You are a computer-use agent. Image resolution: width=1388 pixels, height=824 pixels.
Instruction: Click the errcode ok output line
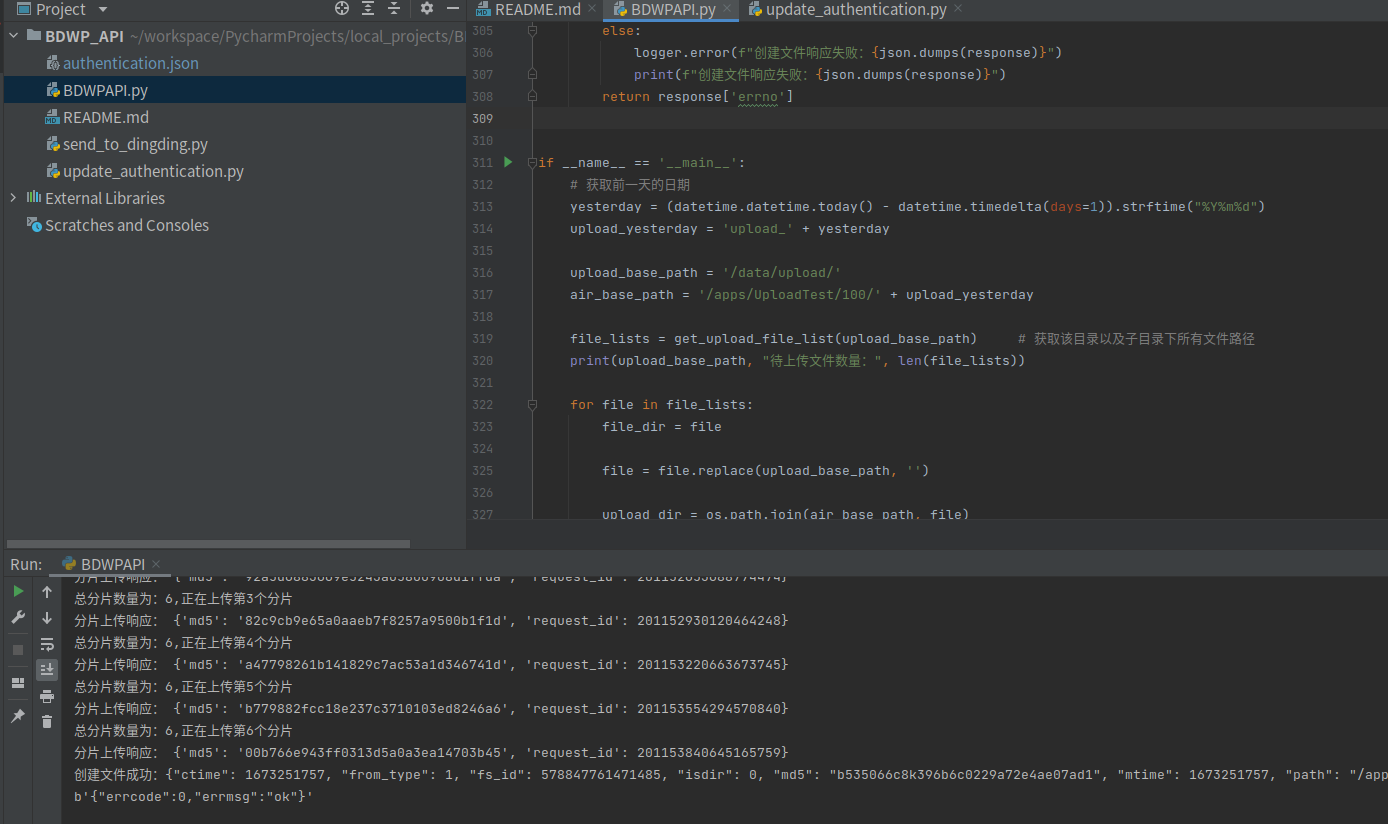pyautogui.click(x=194, y=796)
